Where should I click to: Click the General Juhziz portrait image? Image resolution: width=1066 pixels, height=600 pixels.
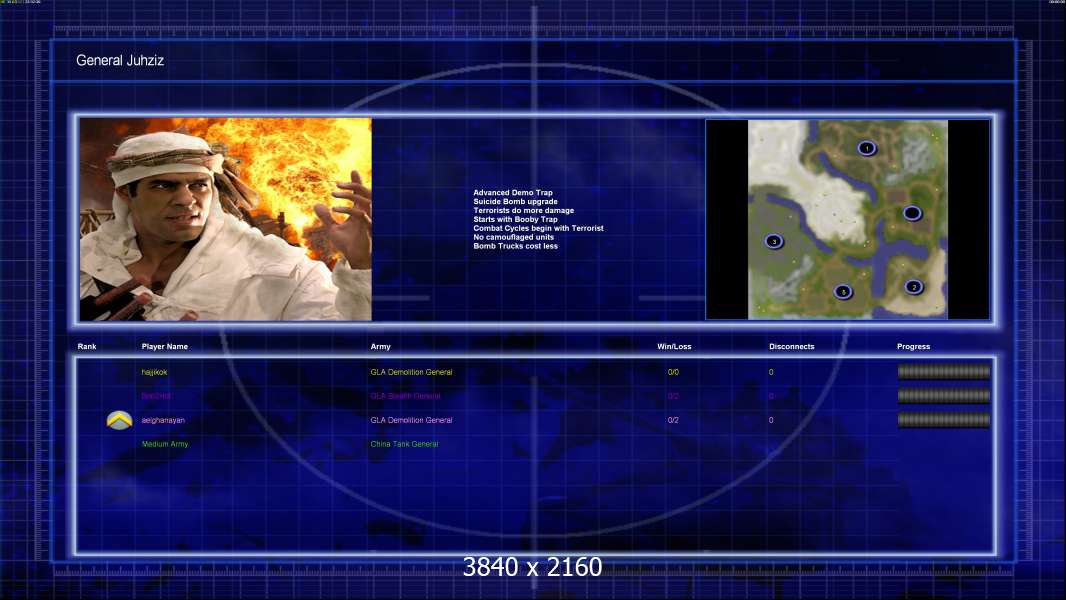tap(226, 219)
